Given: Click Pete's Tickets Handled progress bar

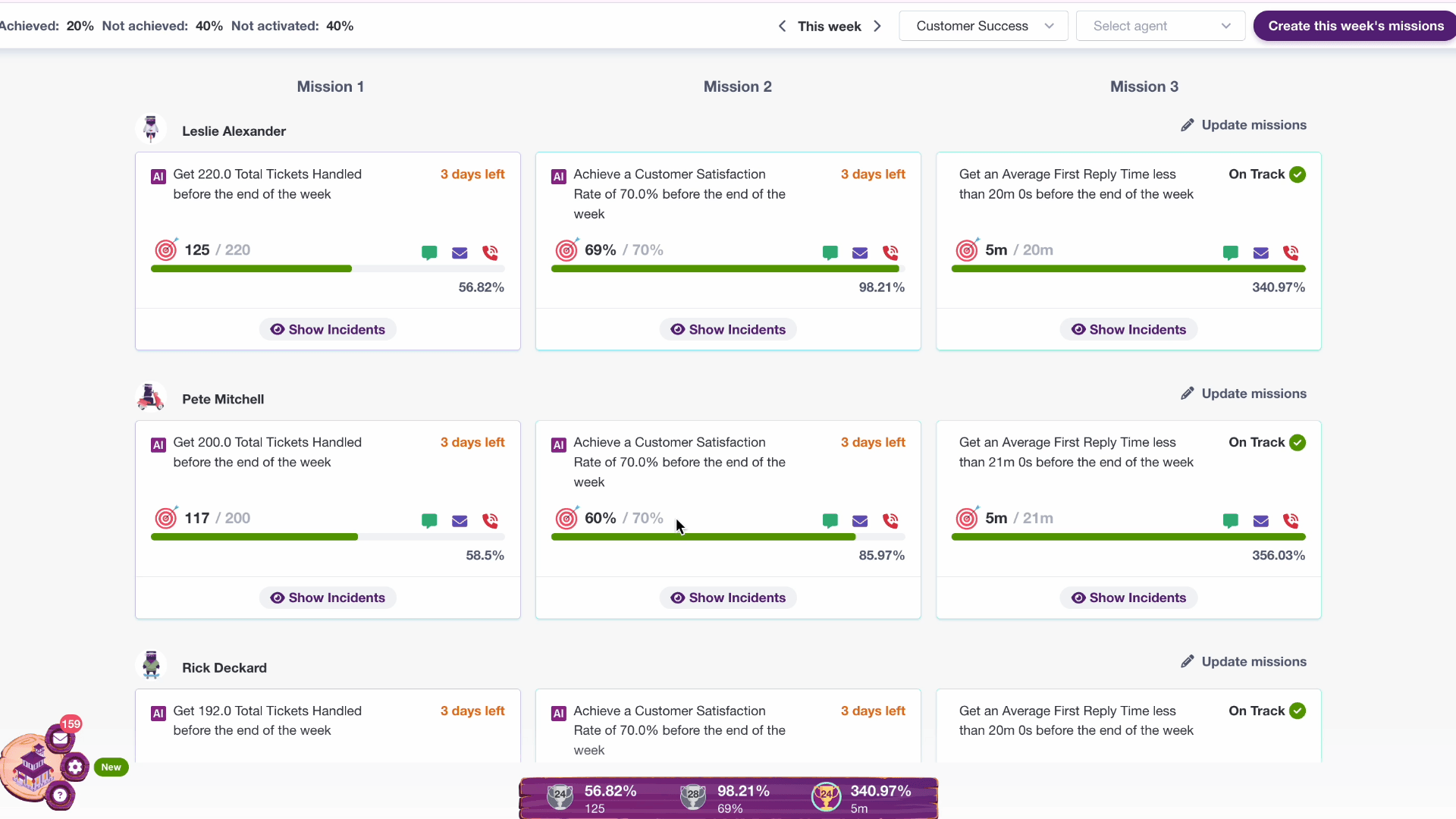Looking at the screenshot, I should click(x=328, y=537).
